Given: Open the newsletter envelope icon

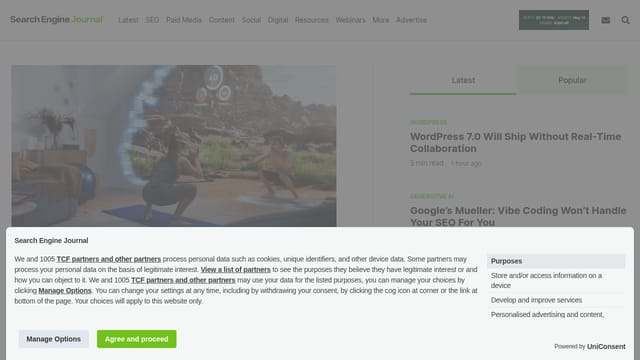Looking at the screenshot, I should 605,20.
